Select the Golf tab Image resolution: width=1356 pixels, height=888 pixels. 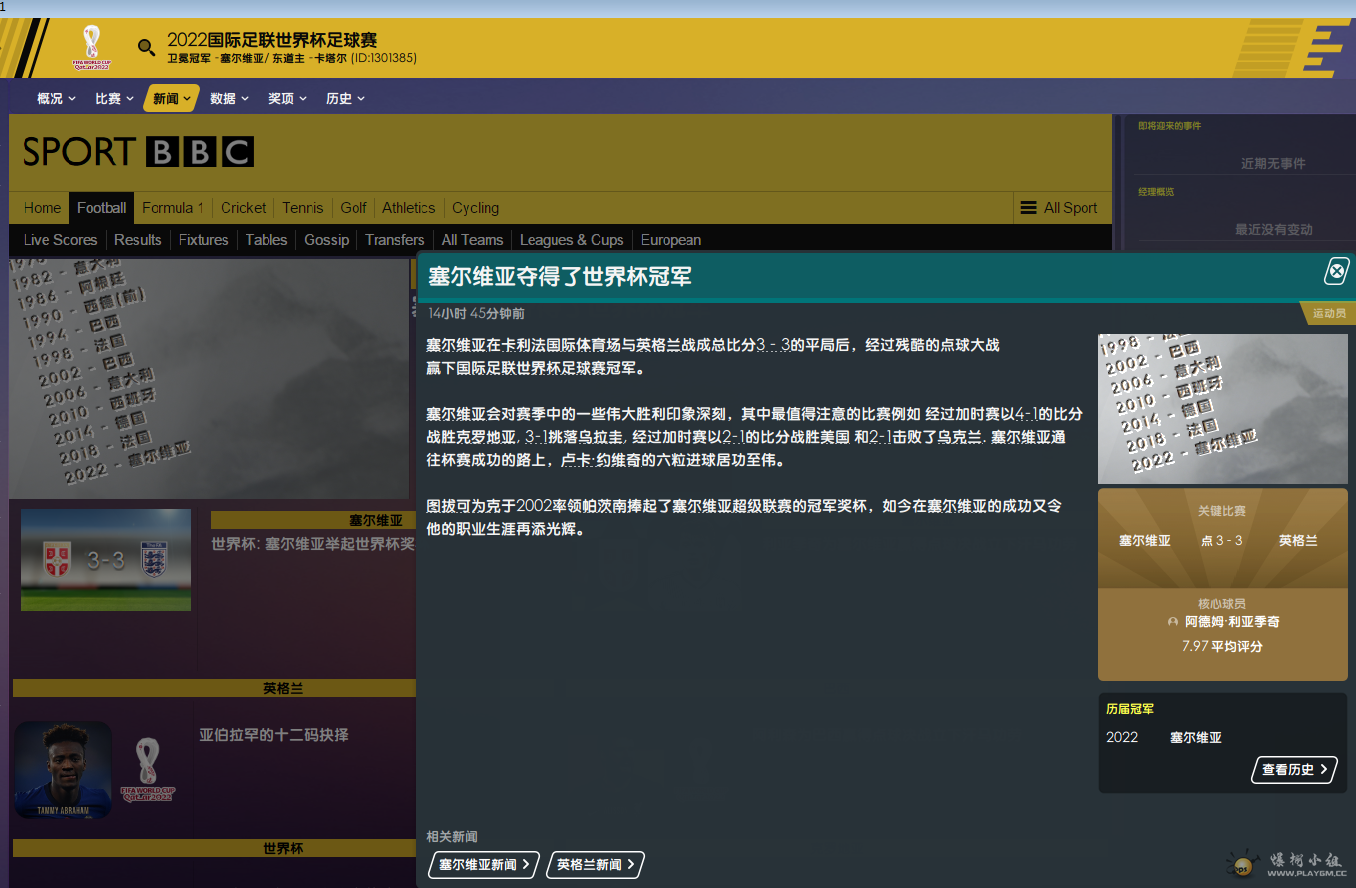coord(354,208)
